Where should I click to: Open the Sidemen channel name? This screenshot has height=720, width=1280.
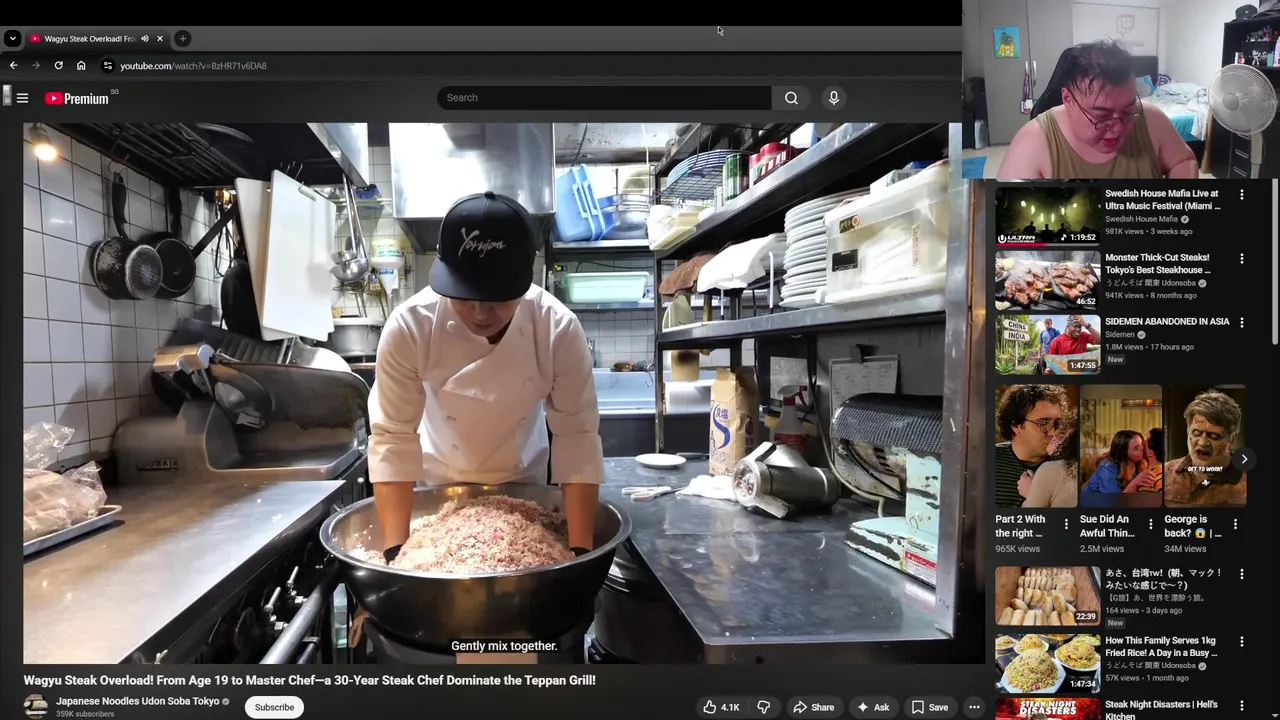tap(1120, 335)
